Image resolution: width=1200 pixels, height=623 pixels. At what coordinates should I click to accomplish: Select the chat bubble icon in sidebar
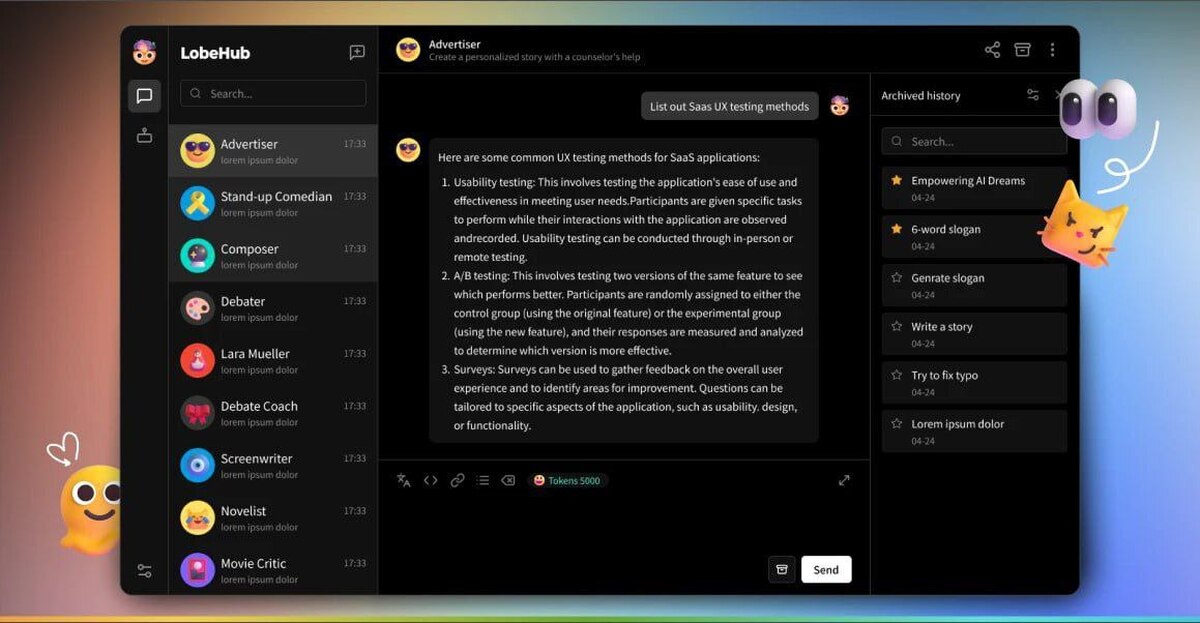[144, 96]
